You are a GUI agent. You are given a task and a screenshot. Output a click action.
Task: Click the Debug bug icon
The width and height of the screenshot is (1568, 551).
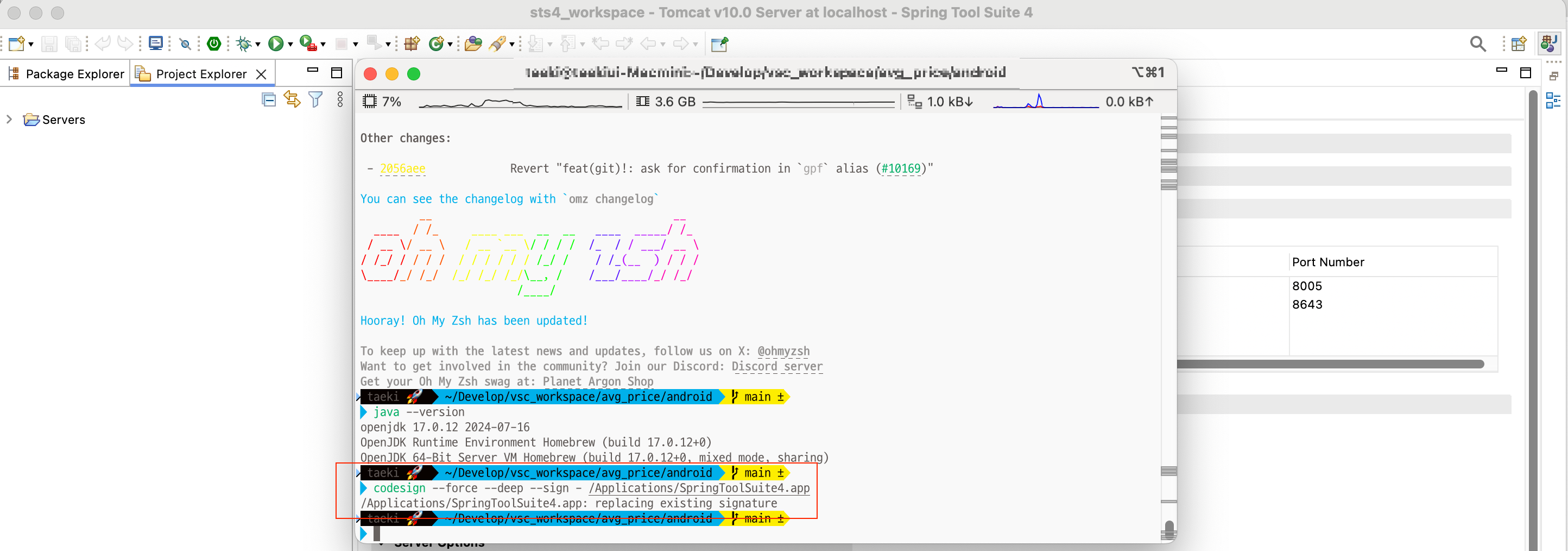(x=244, y=43)
